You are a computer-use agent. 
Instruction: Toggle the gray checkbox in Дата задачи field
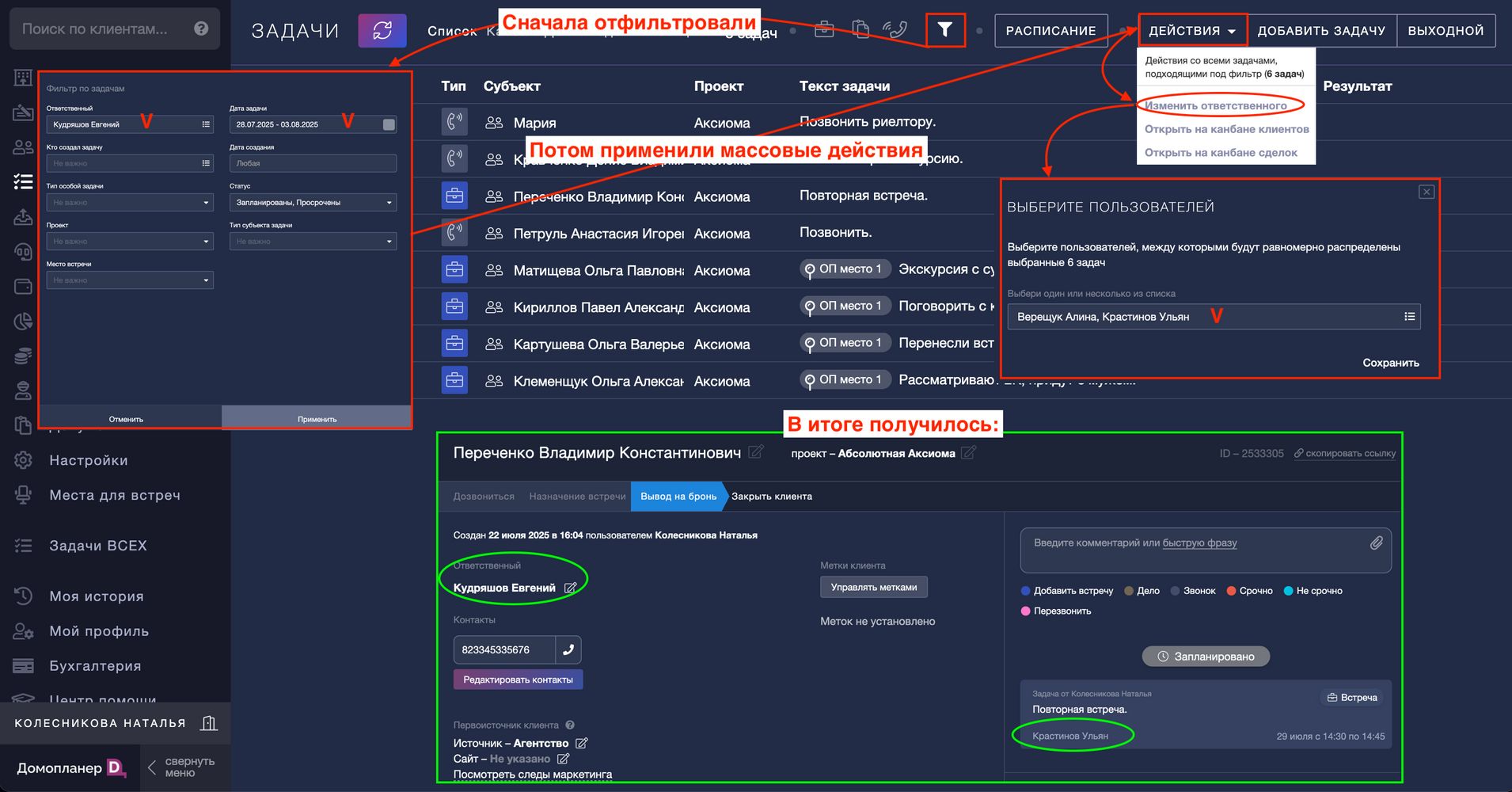click(x=389, y=124)
